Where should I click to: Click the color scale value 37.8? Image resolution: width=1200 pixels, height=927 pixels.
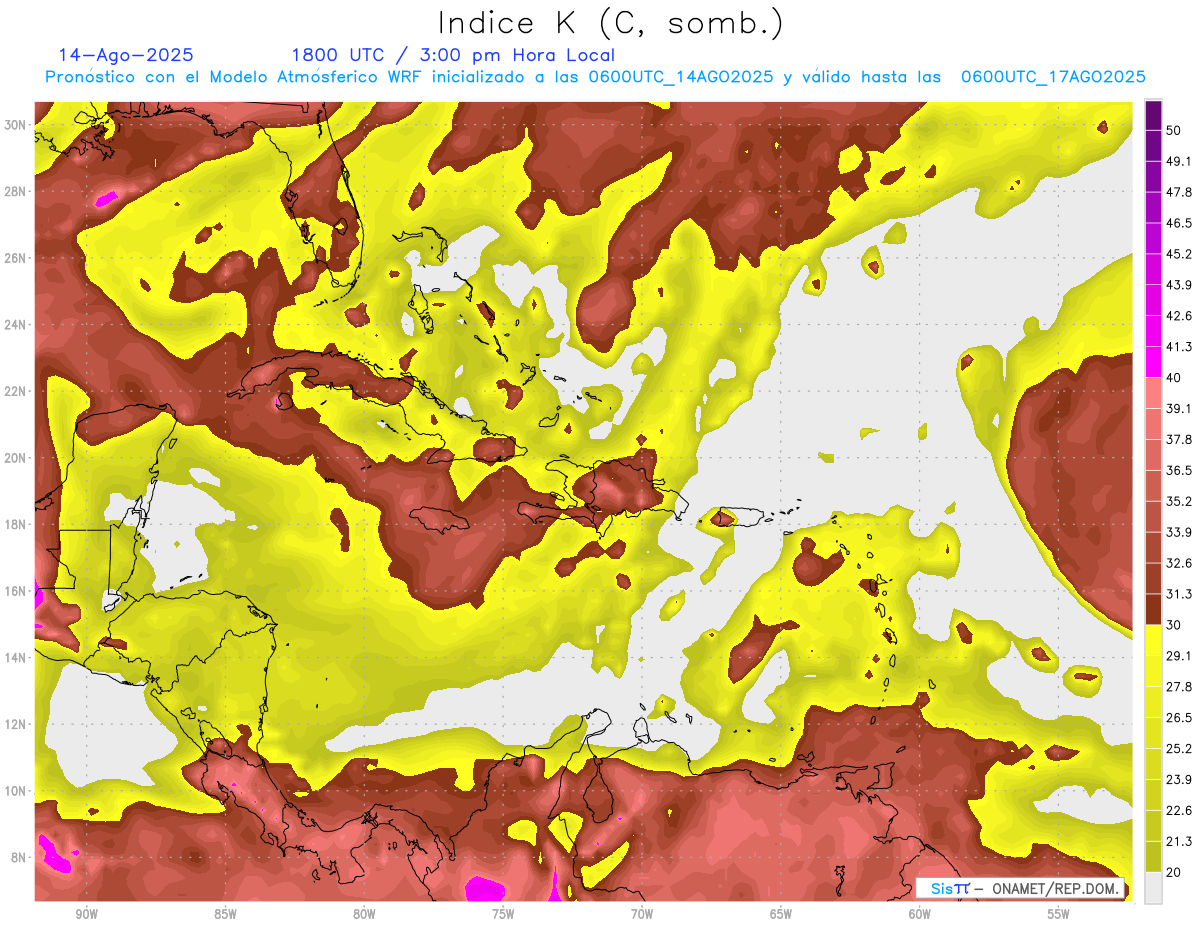coord(1179,439)
